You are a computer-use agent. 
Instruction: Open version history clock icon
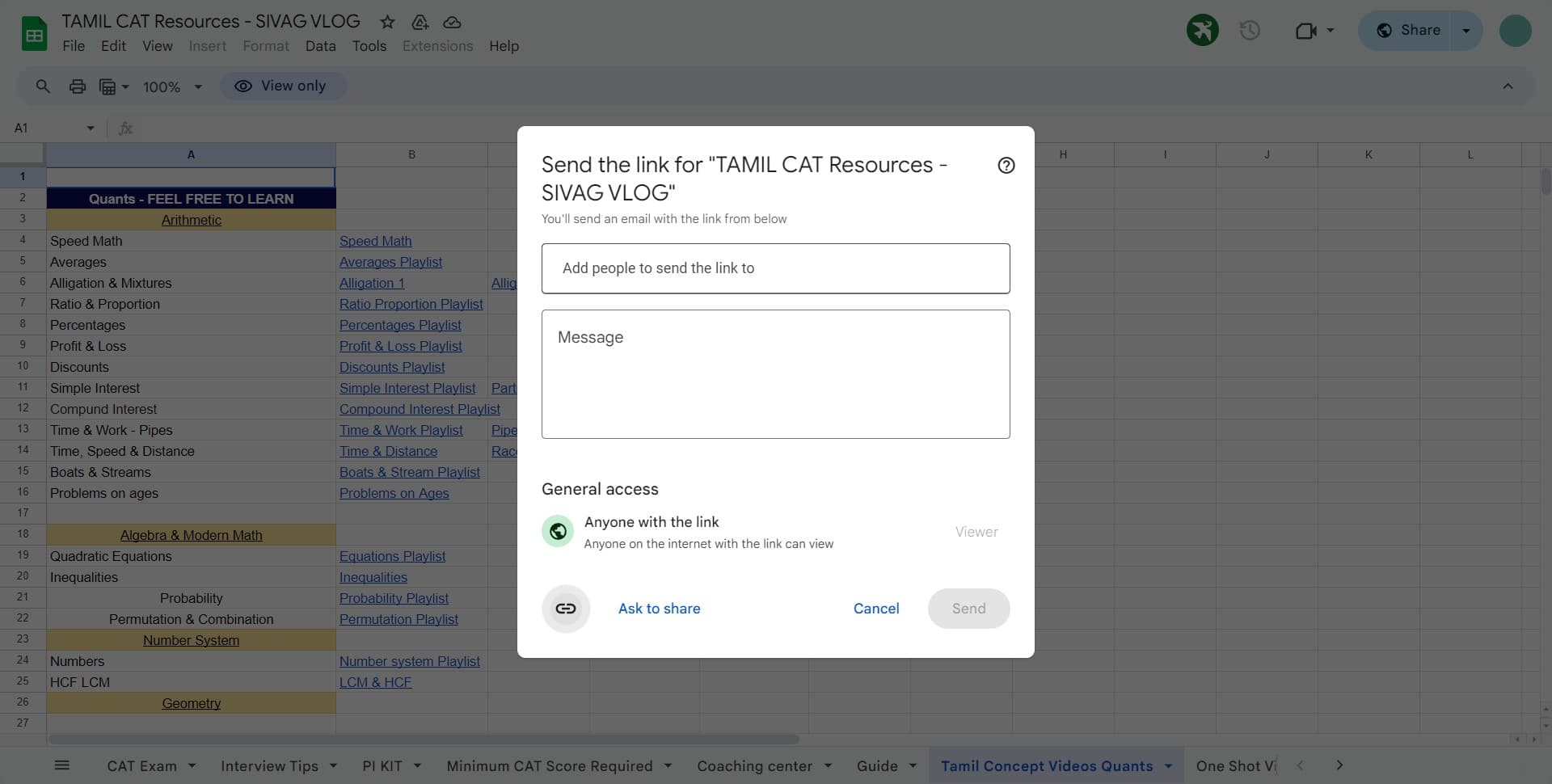tap(1250, 31)
